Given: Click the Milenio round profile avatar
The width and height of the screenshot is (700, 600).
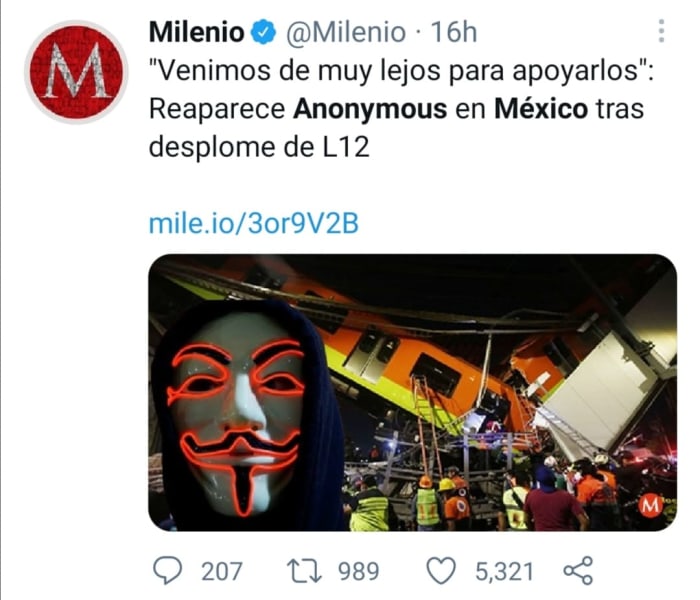Looking at the screenshot, I should (x=76, y=72).
